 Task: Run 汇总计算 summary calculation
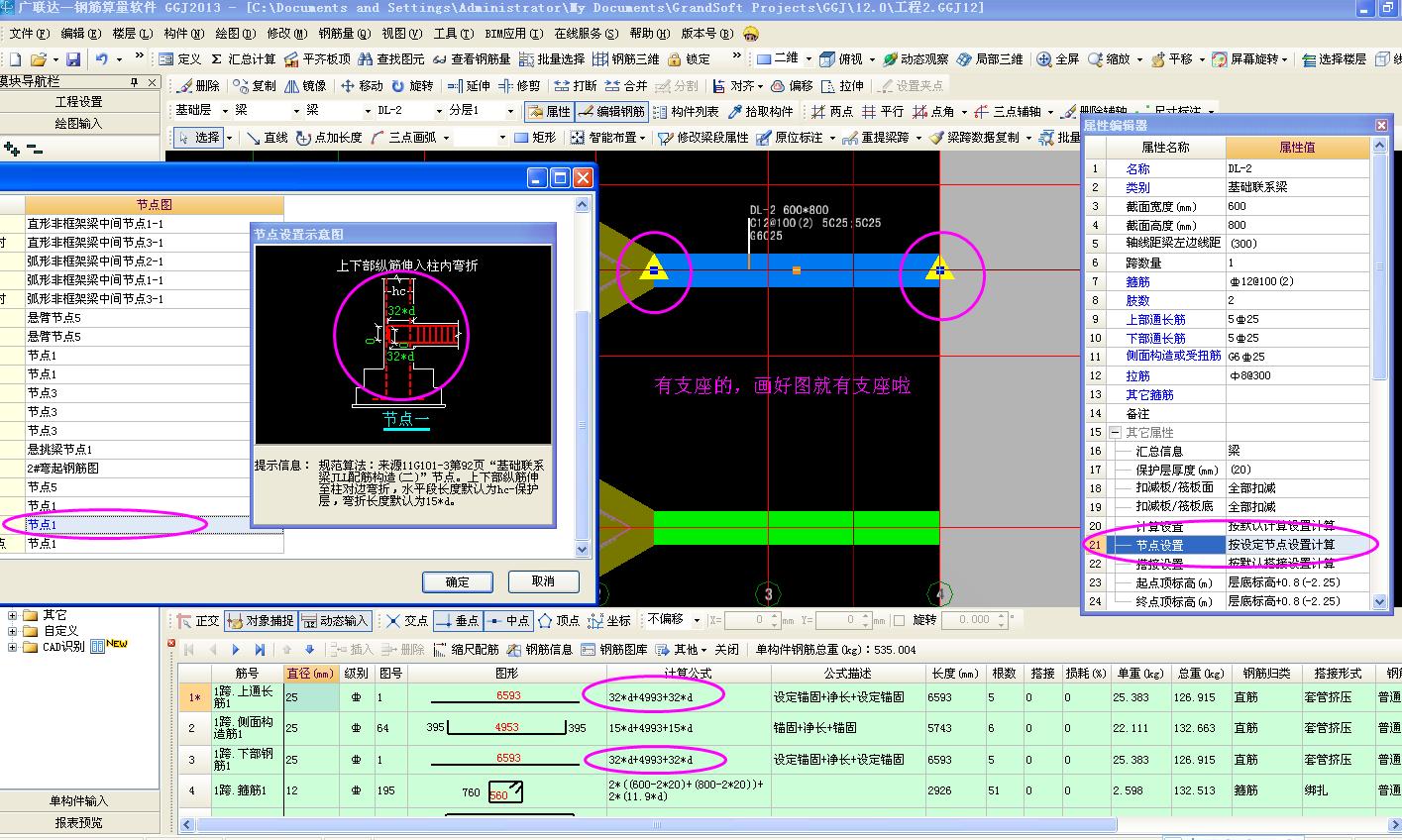[243, 59]
